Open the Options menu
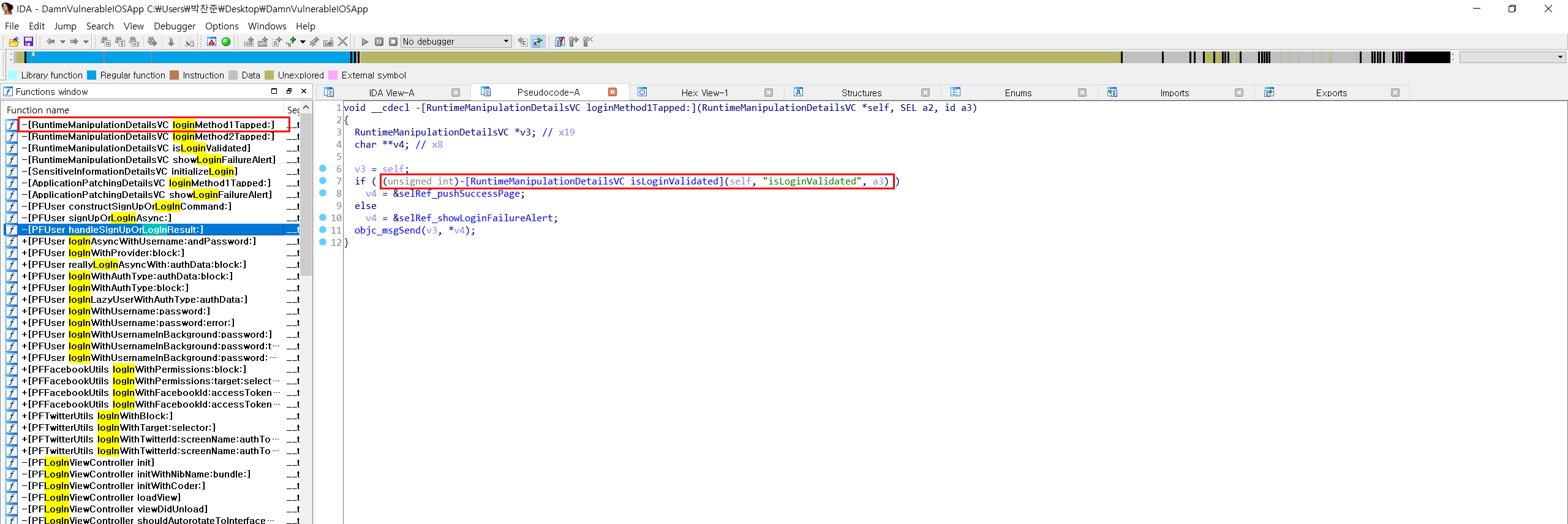1568x524 pixels. [x=222, y=26]
